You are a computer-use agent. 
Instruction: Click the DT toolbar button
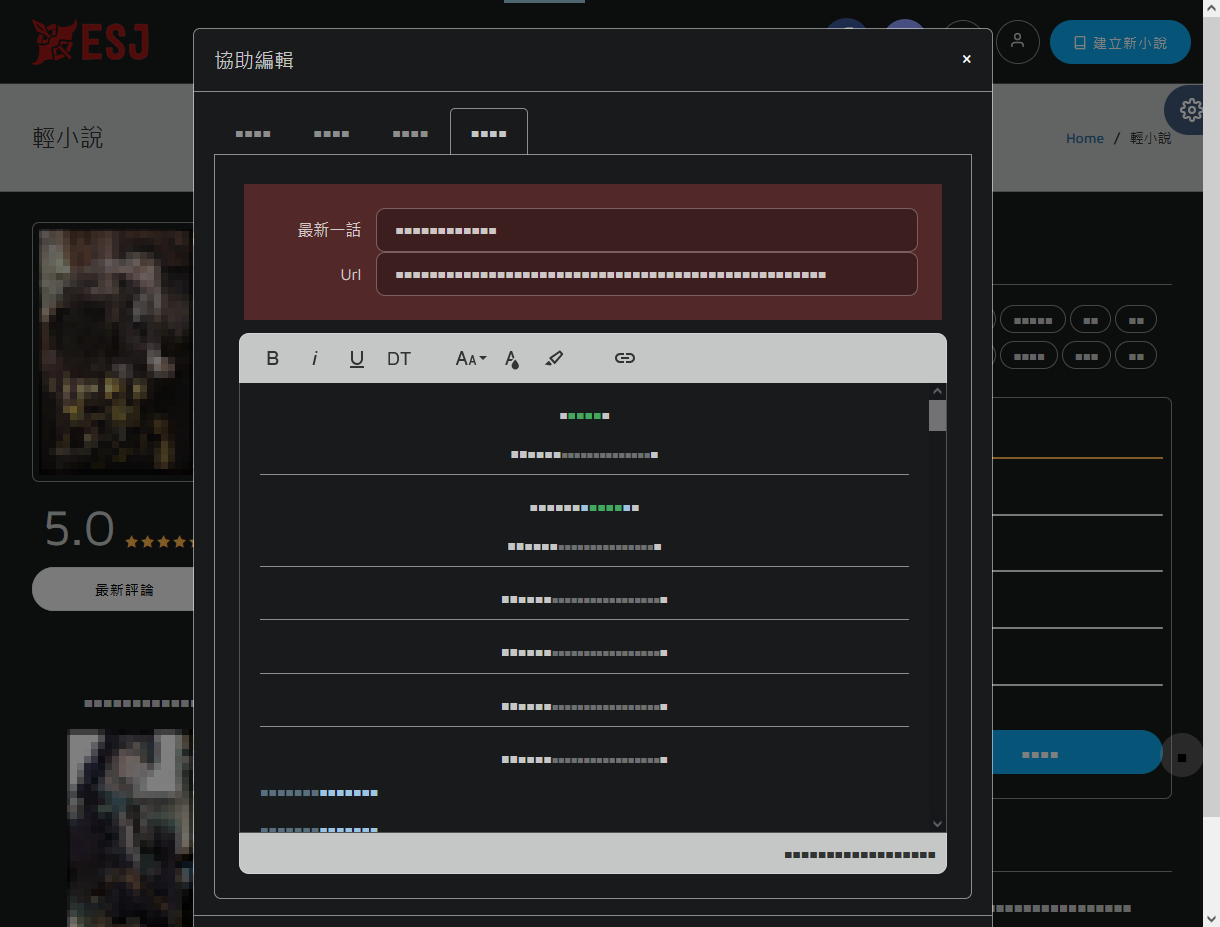coord(399,358)
